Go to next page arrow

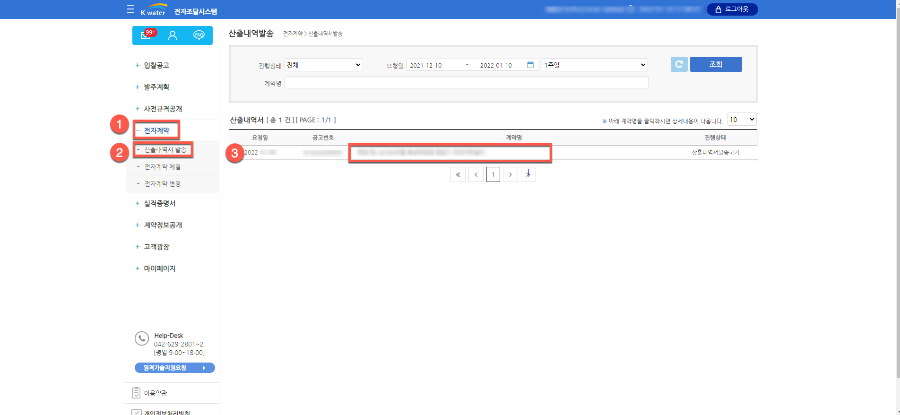pos(511,174)
